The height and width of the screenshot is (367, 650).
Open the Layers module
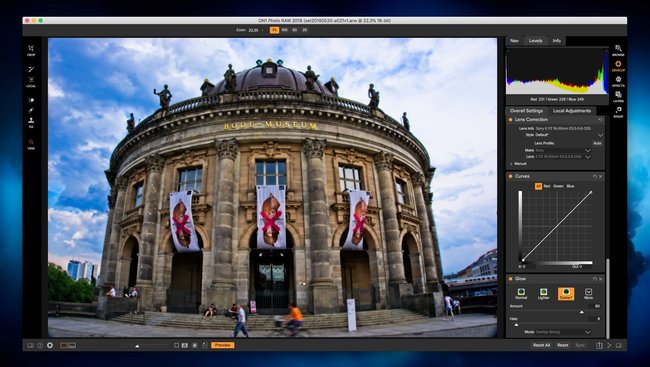[x=618, y=97]
